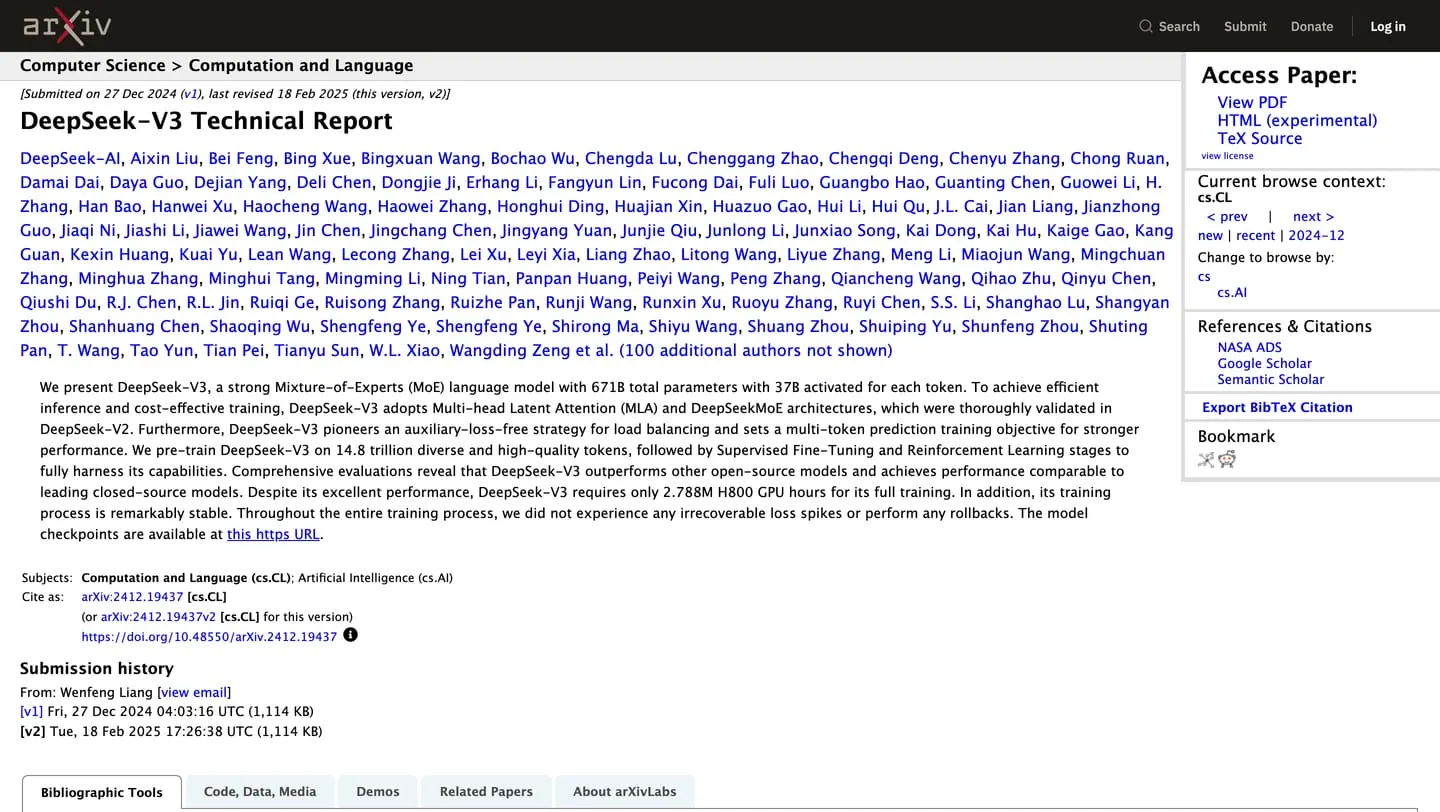Bookmark with Reddit icon
Image resolution: width=1440 pixels, height=812 pixels.
[x=1227, y=459]
